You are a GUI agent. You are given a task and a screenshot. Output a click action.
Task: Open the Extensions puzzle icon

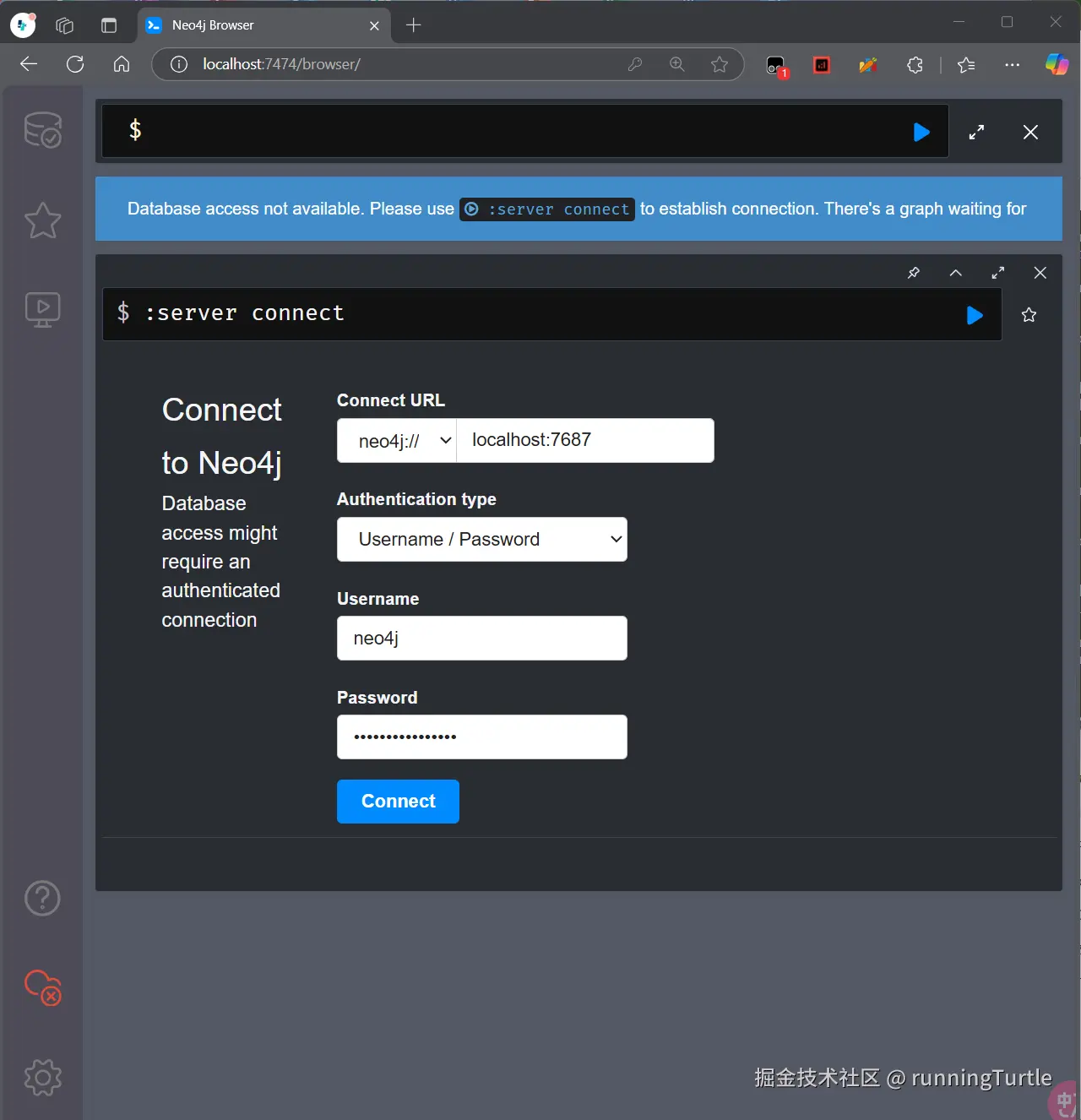tap(915, 65)
